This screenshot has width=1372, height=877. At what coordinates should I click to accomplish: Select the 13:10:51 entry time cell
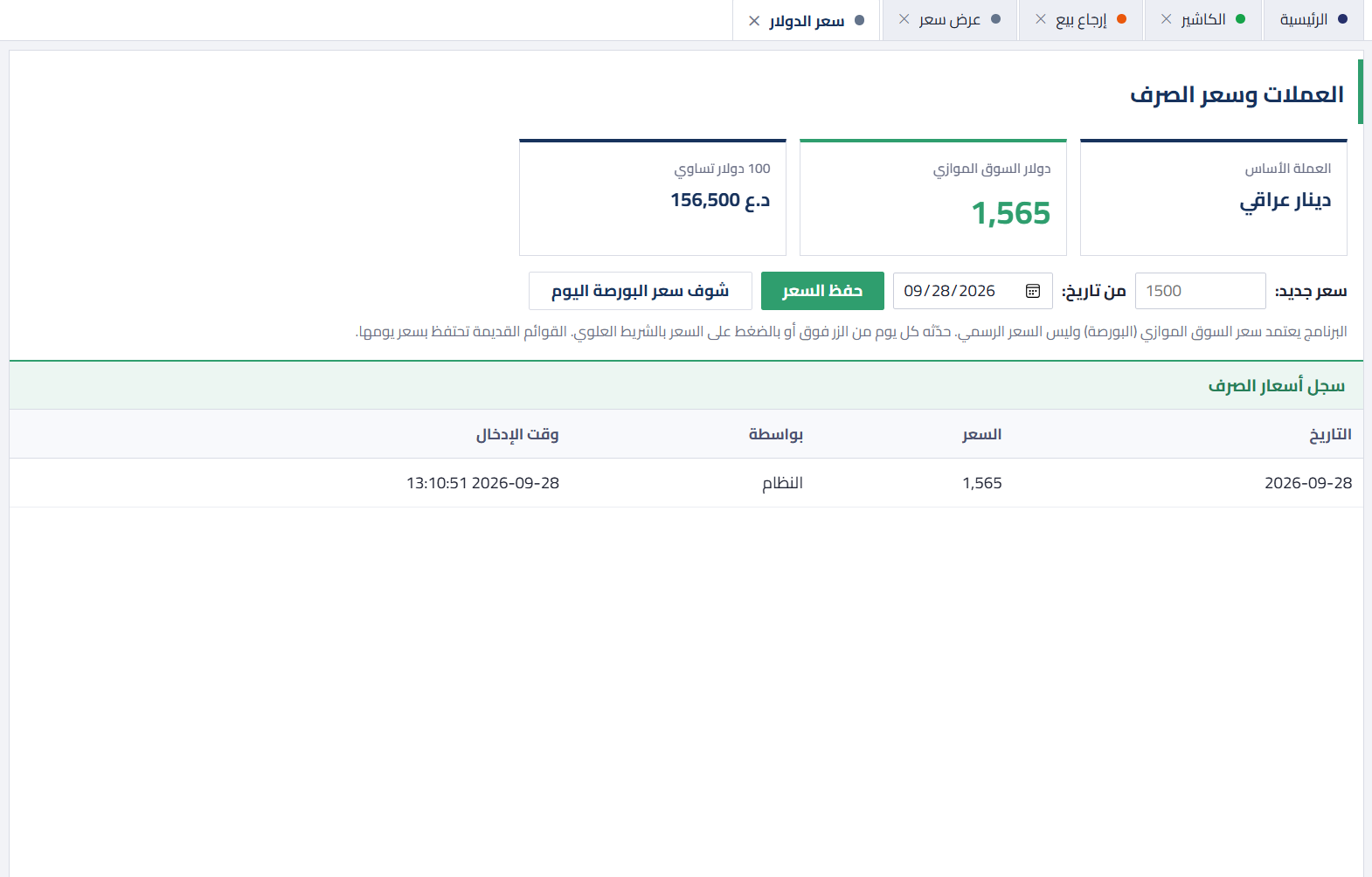[x=482, y=483]
